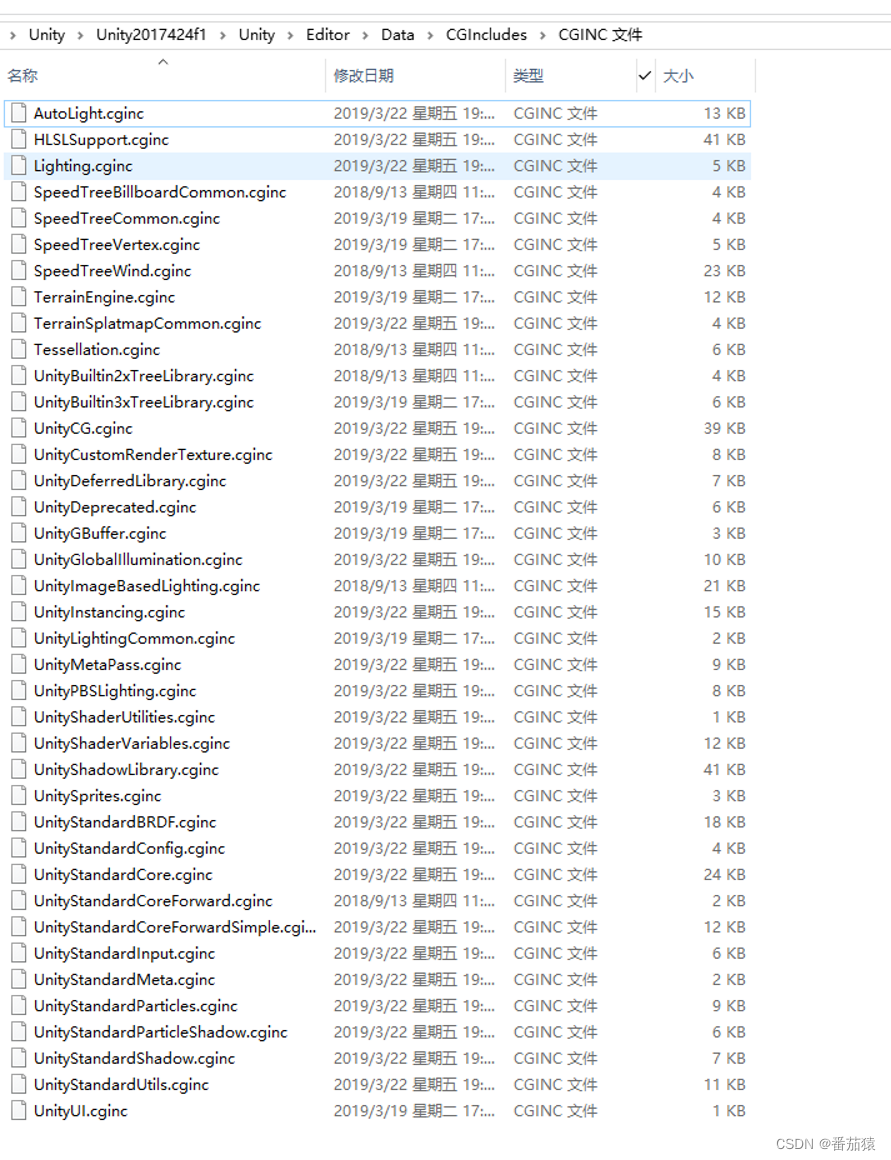This screenshot has height=1160, width=891.
Task: Select the Tessellation.cginc file row
Action: coord(96,349)
